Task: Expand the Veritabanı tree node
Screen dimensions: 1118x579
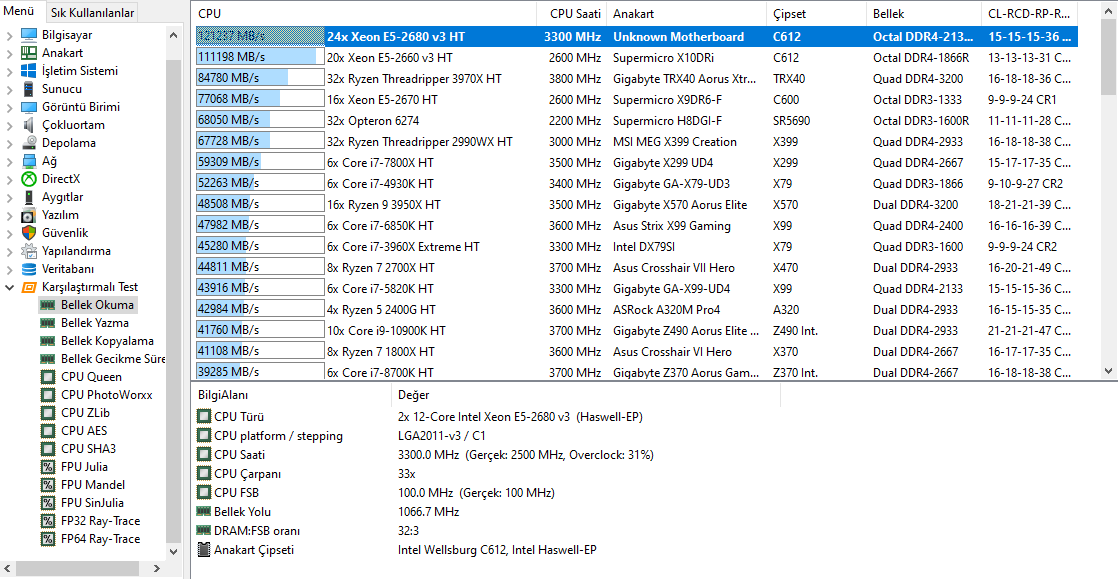Action: pos(9,269)
